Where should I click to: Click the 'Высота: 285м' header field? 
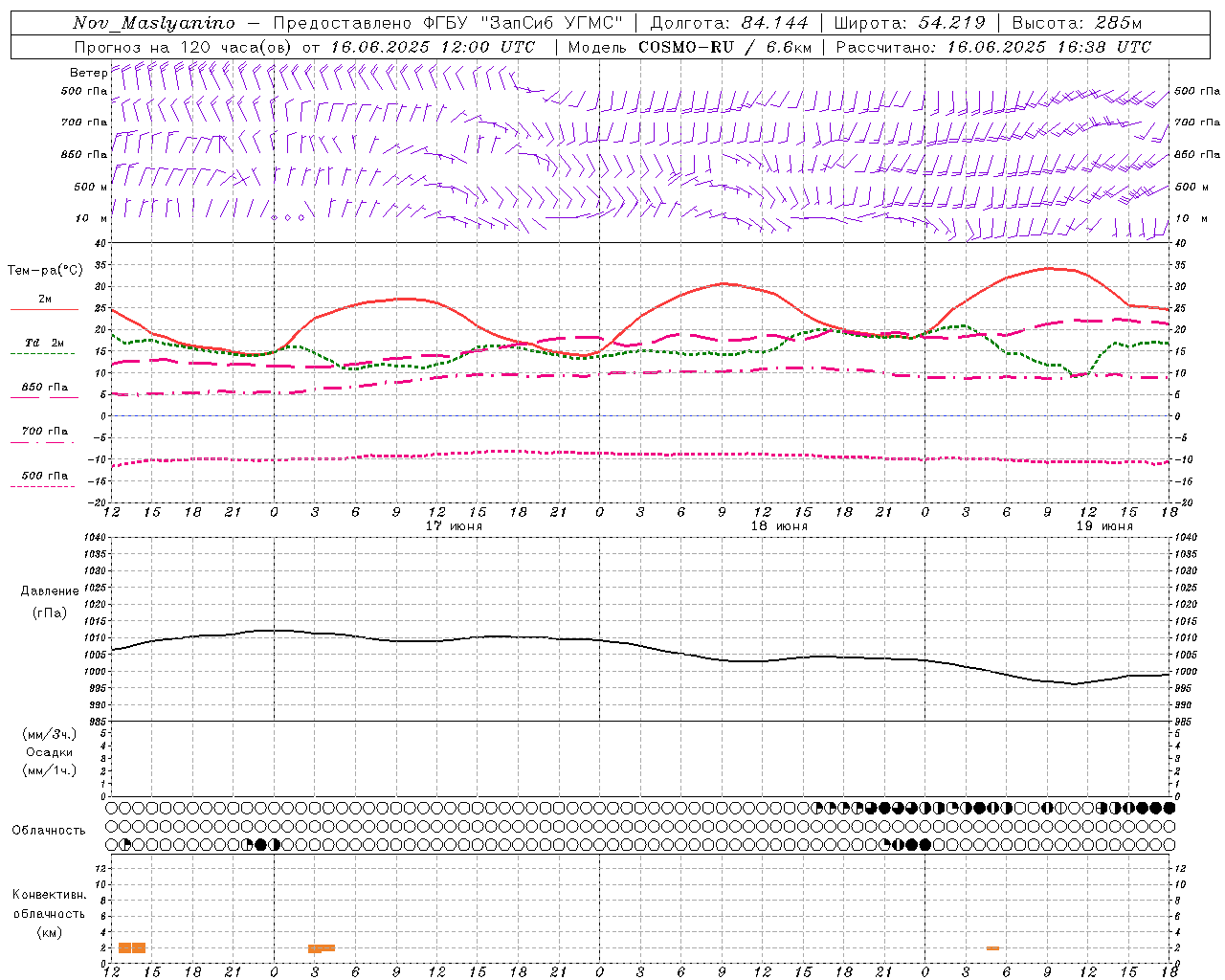coord(1077,23)
